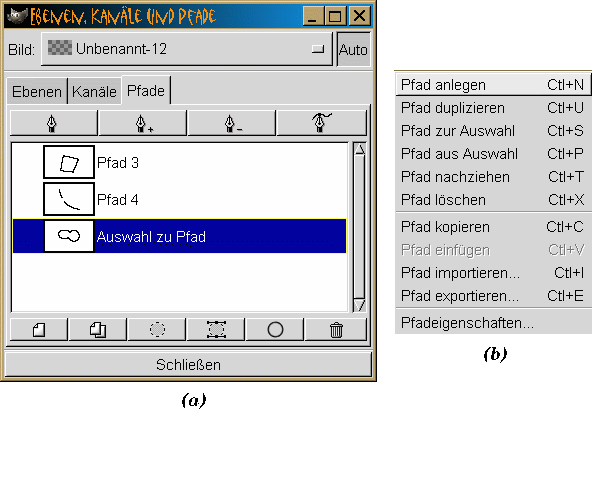Toggle the Auto button
Screen dimensions: 600x500
353,49
